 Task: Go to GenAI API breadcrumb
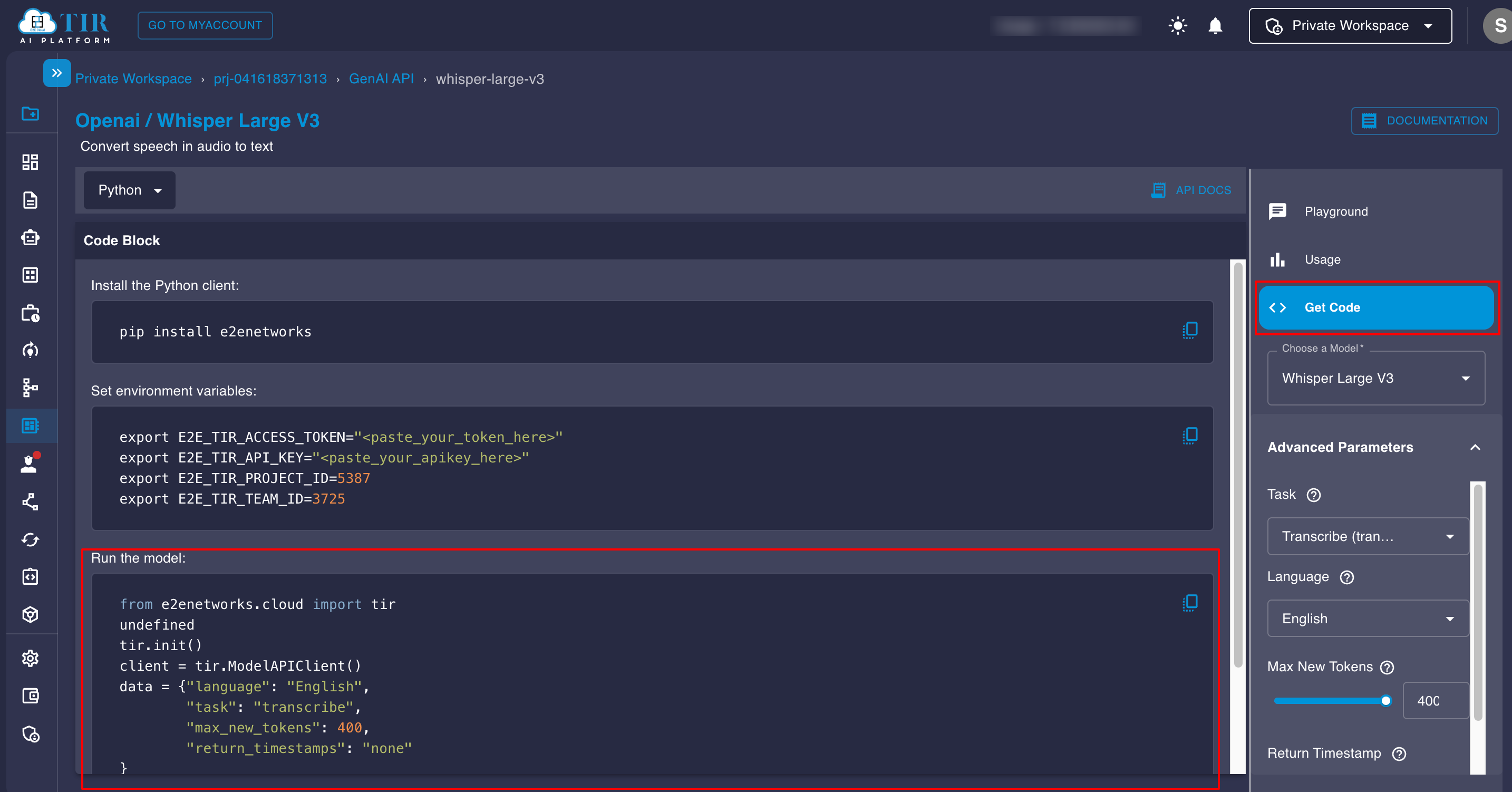coord(381,79)
